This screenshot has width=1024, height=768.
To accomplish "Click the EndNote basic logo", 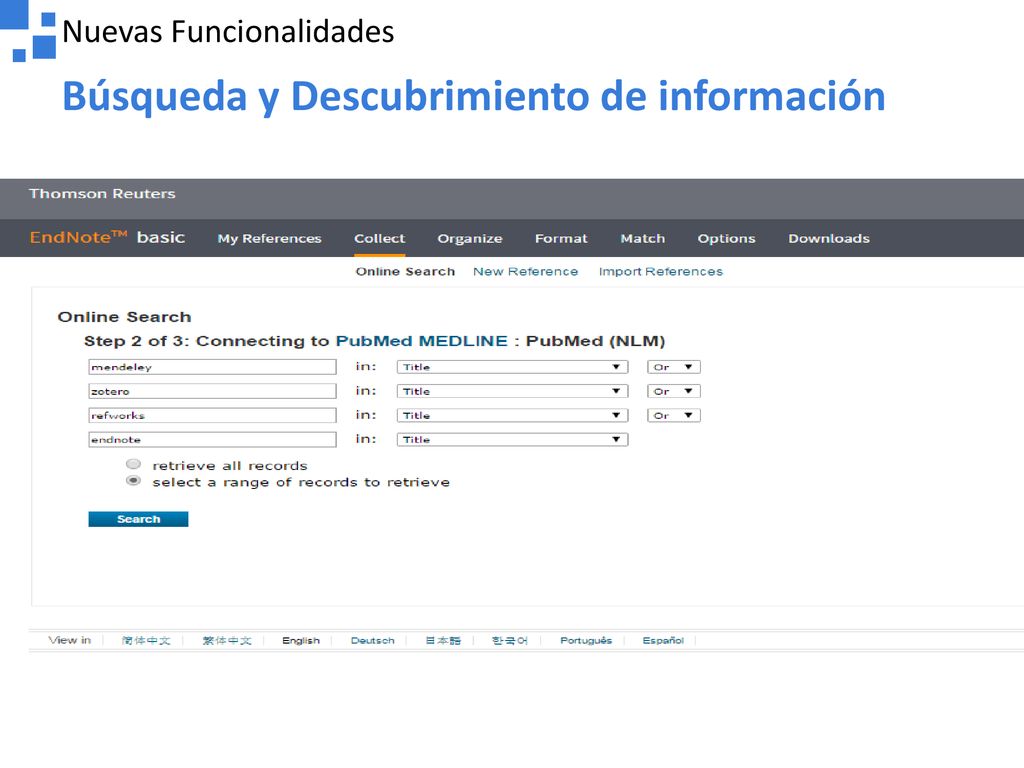I will pos(107,237).
